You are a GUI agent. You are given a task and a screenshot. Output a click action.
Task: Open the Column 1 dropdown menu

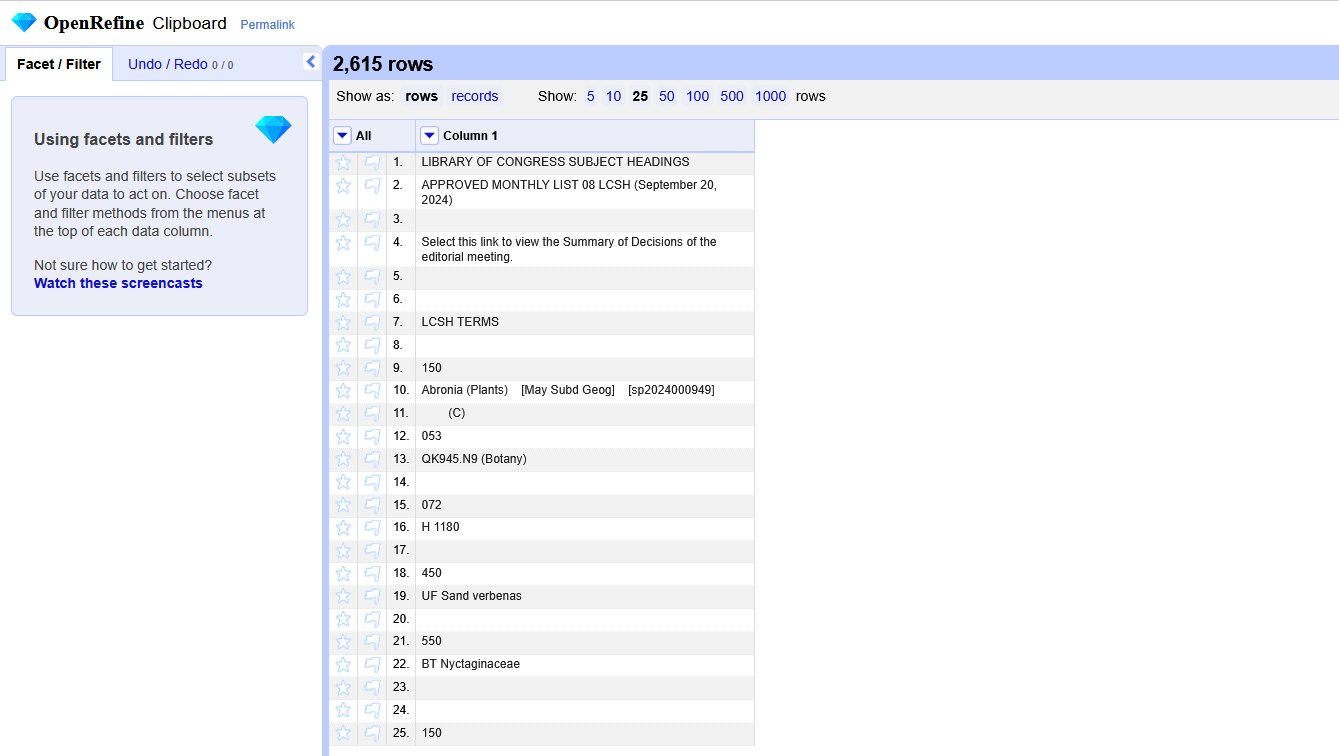(x=429, y=136)
